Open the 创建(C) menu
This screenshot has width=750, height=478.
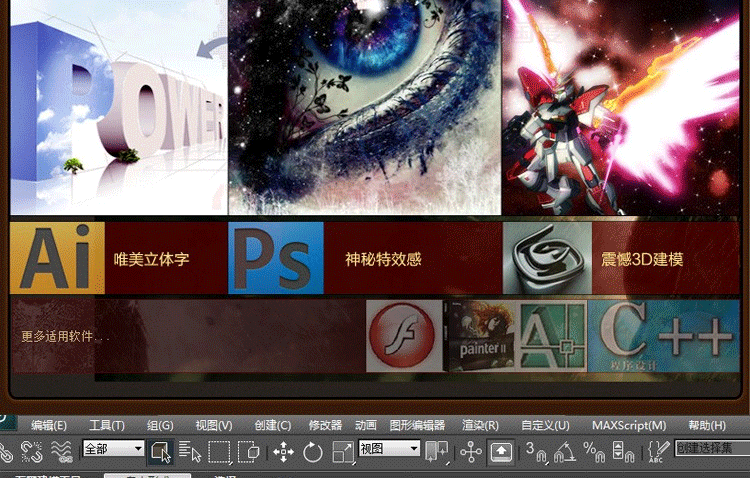[273, 425]
